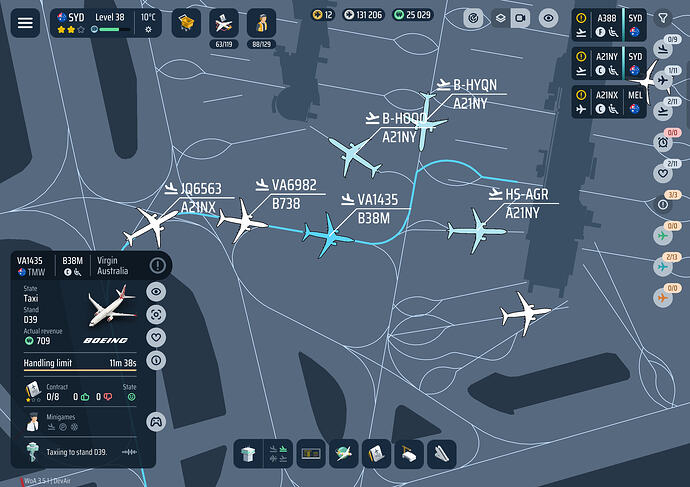Open the globe and plane destinations button

343,454
